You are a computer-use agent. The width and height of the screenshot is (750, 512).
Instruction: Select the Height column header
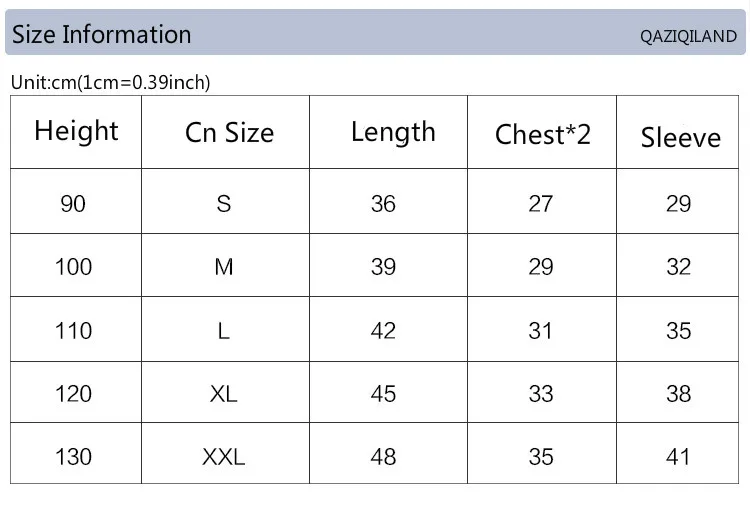[x=76, y=131]
